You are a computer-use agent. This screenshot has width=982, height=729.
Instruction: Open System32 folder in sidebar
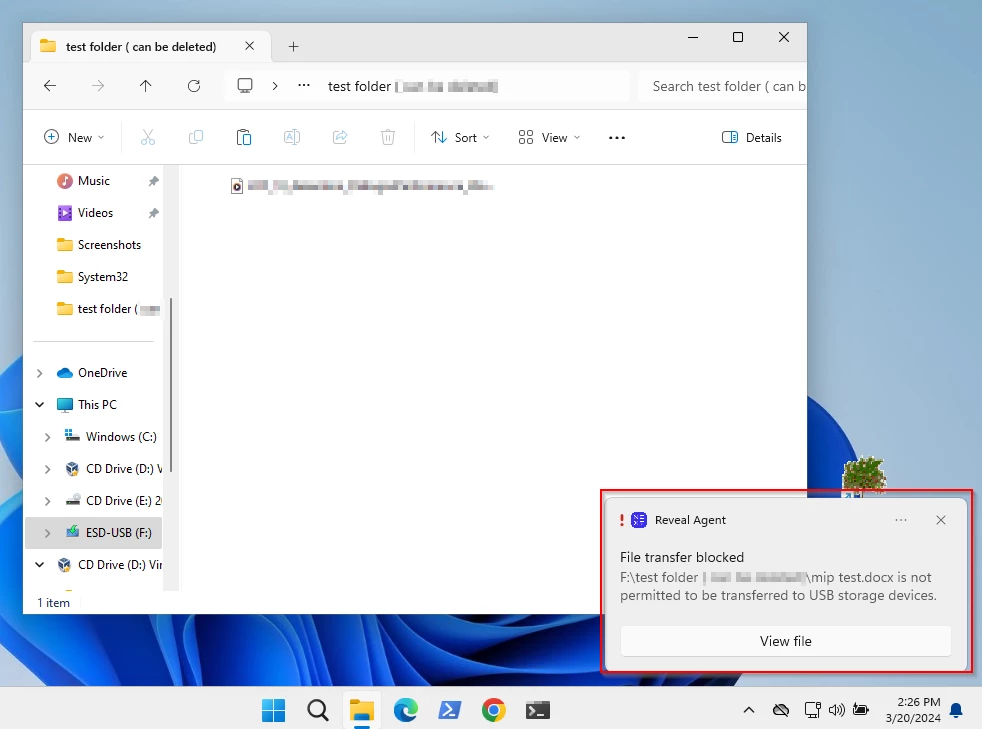tap(103, 277)
